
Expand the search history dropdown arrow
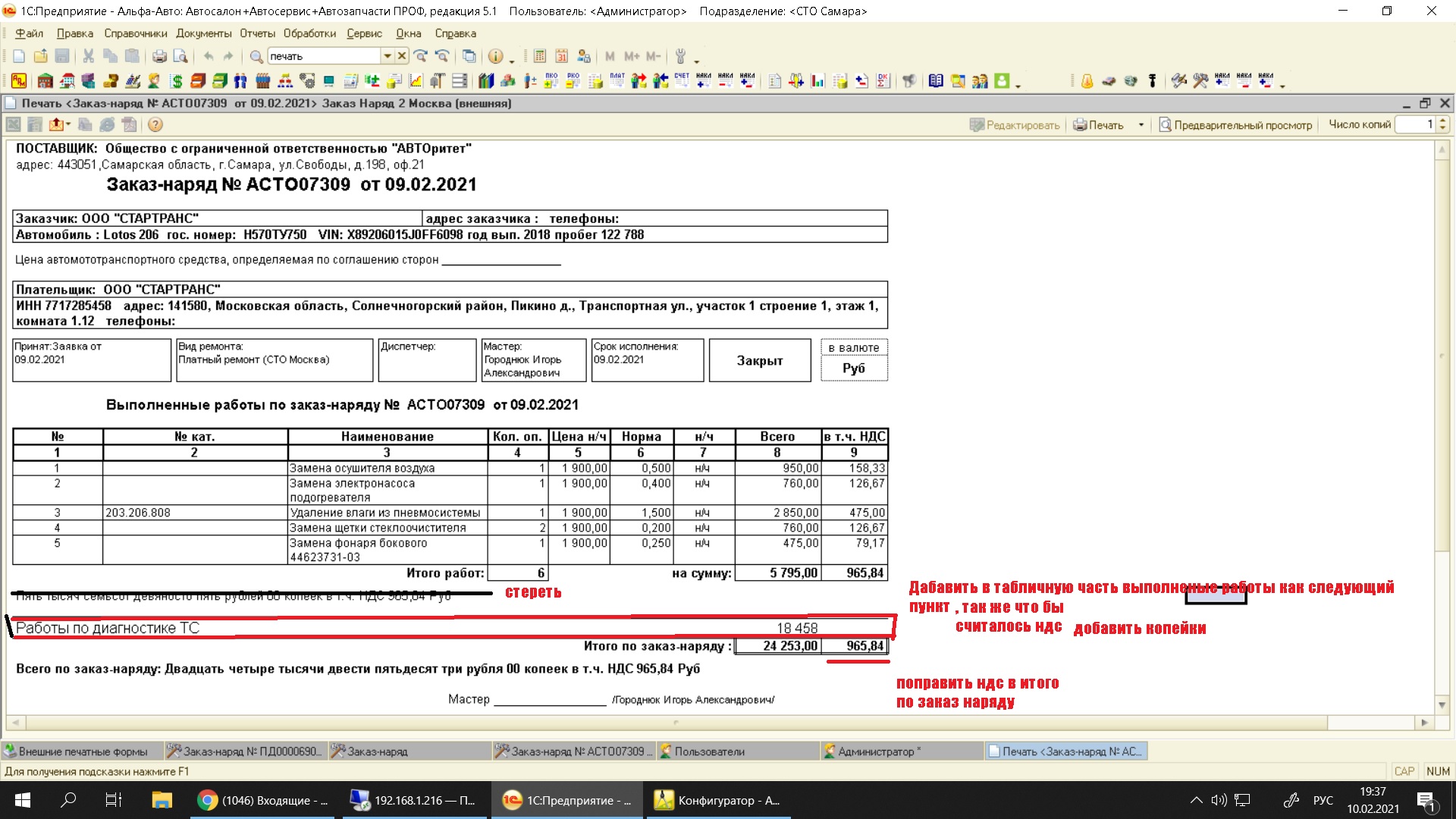point(388,56)
